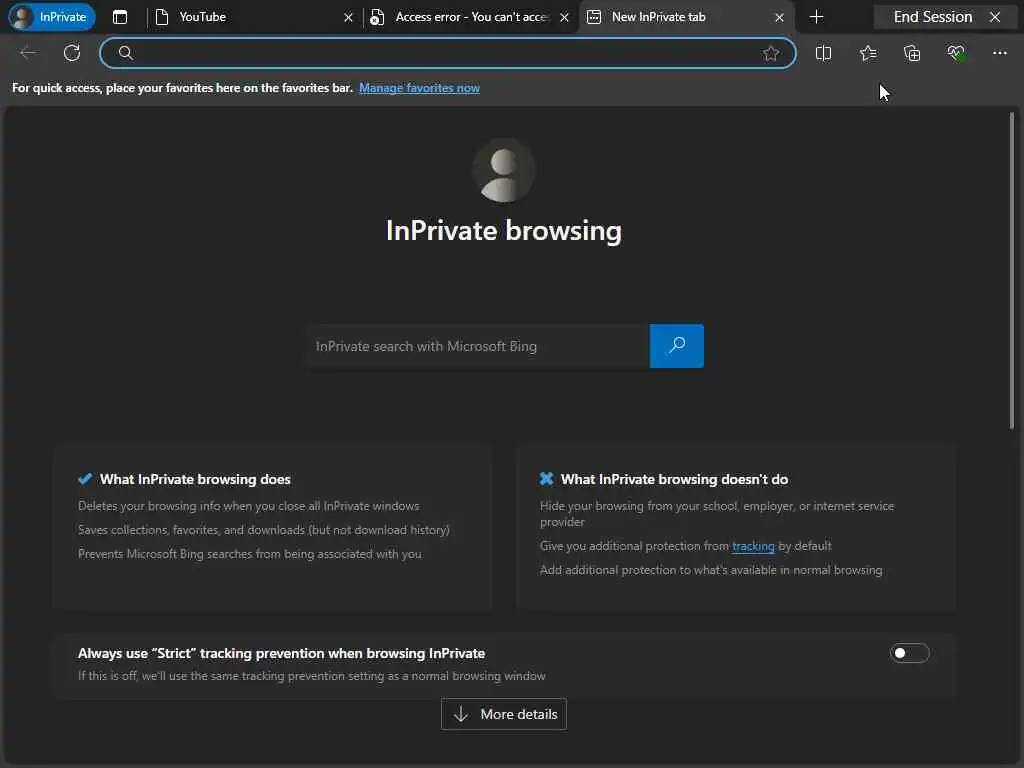The width and height of the screenshot is (1024, 768).
Task: Toggle Strict tracking prevention switch
Action: [909, 653]
